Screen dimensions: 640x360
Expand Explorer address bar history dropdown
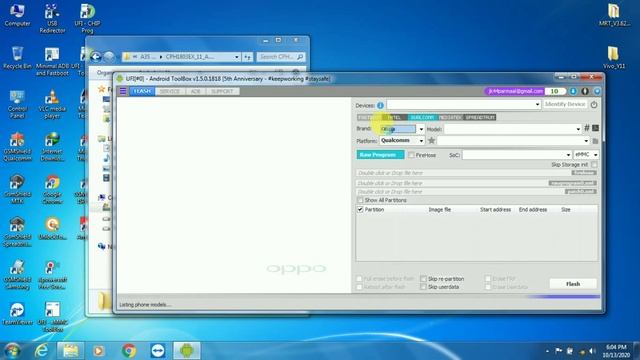click(x=237, y=57)
